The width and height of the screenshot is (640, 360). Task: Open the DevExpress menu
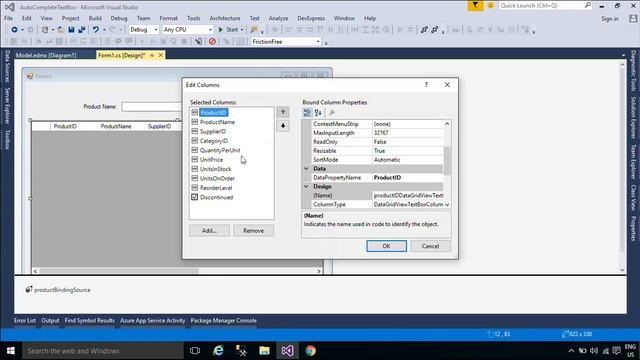[x=311, y=18]
